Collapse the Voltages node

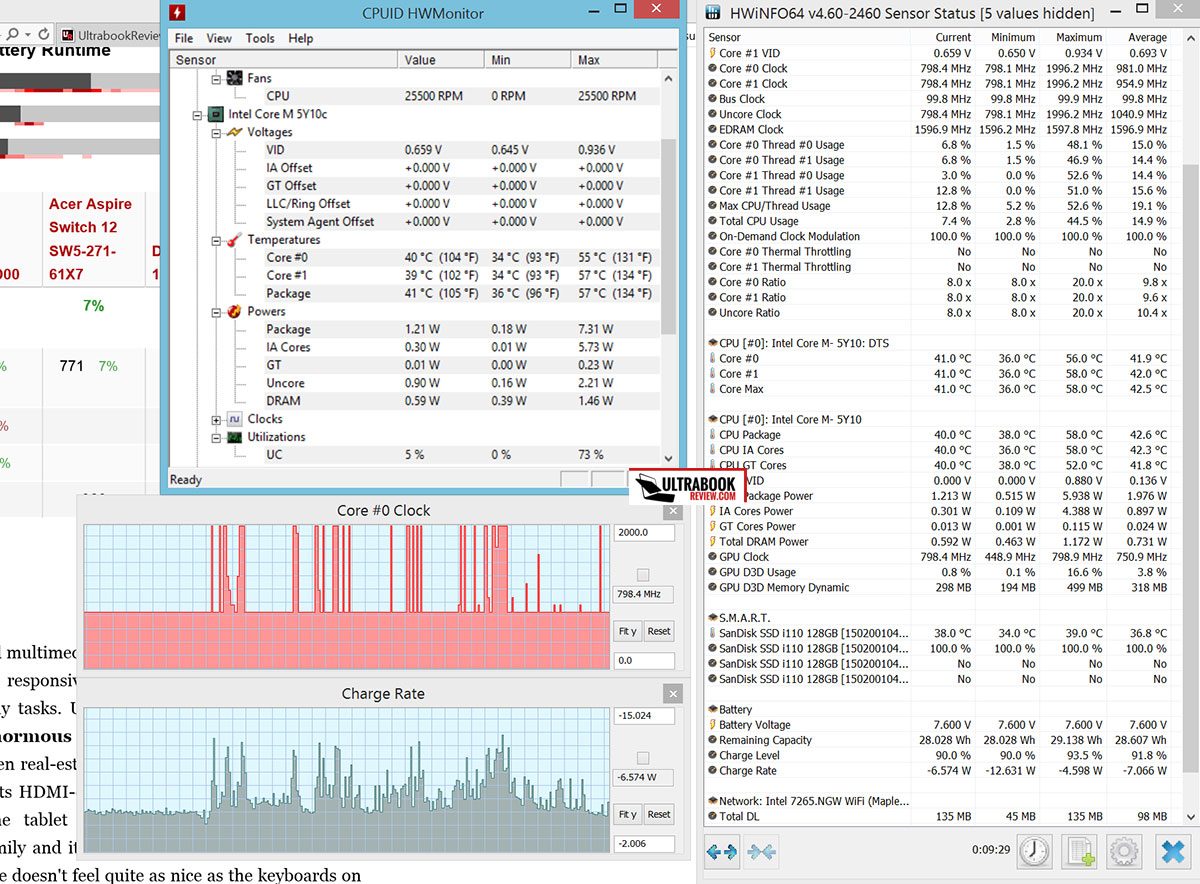tap(217, 132)
